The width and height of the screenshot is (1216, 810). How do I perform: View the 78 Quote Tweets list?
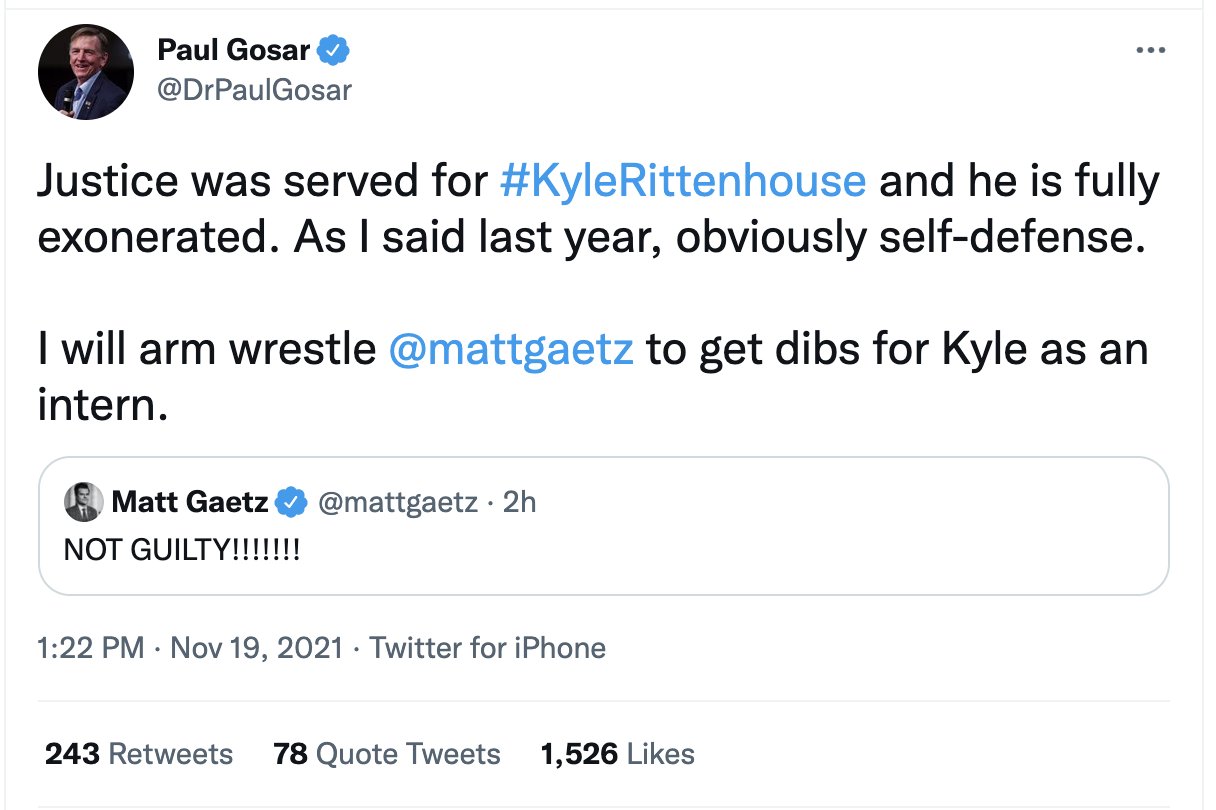[386, 753]
